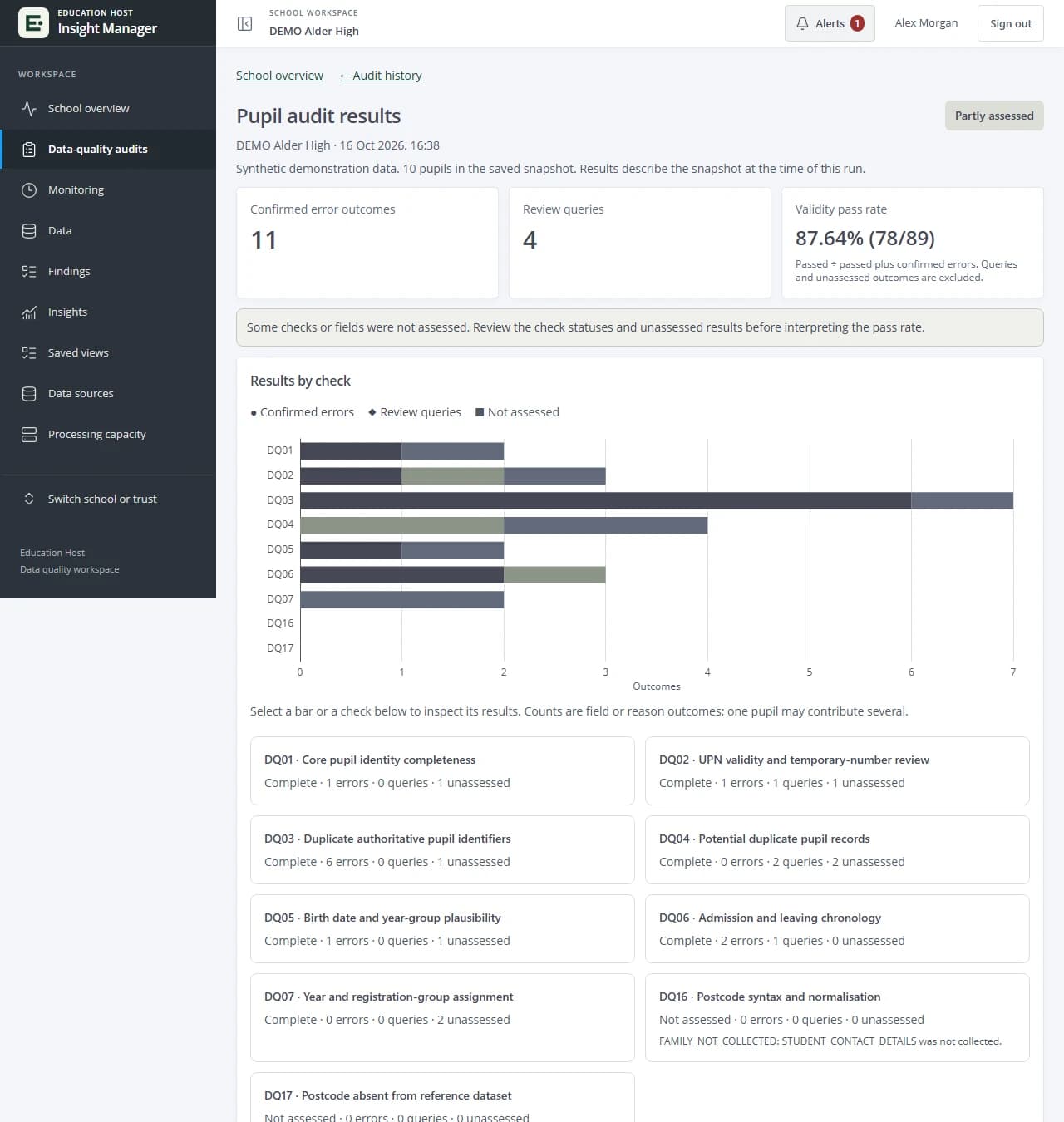This screenshot has width=1064, height=1122.
Task: Click the Saved views list icon
Action: [x=29, y=353]
